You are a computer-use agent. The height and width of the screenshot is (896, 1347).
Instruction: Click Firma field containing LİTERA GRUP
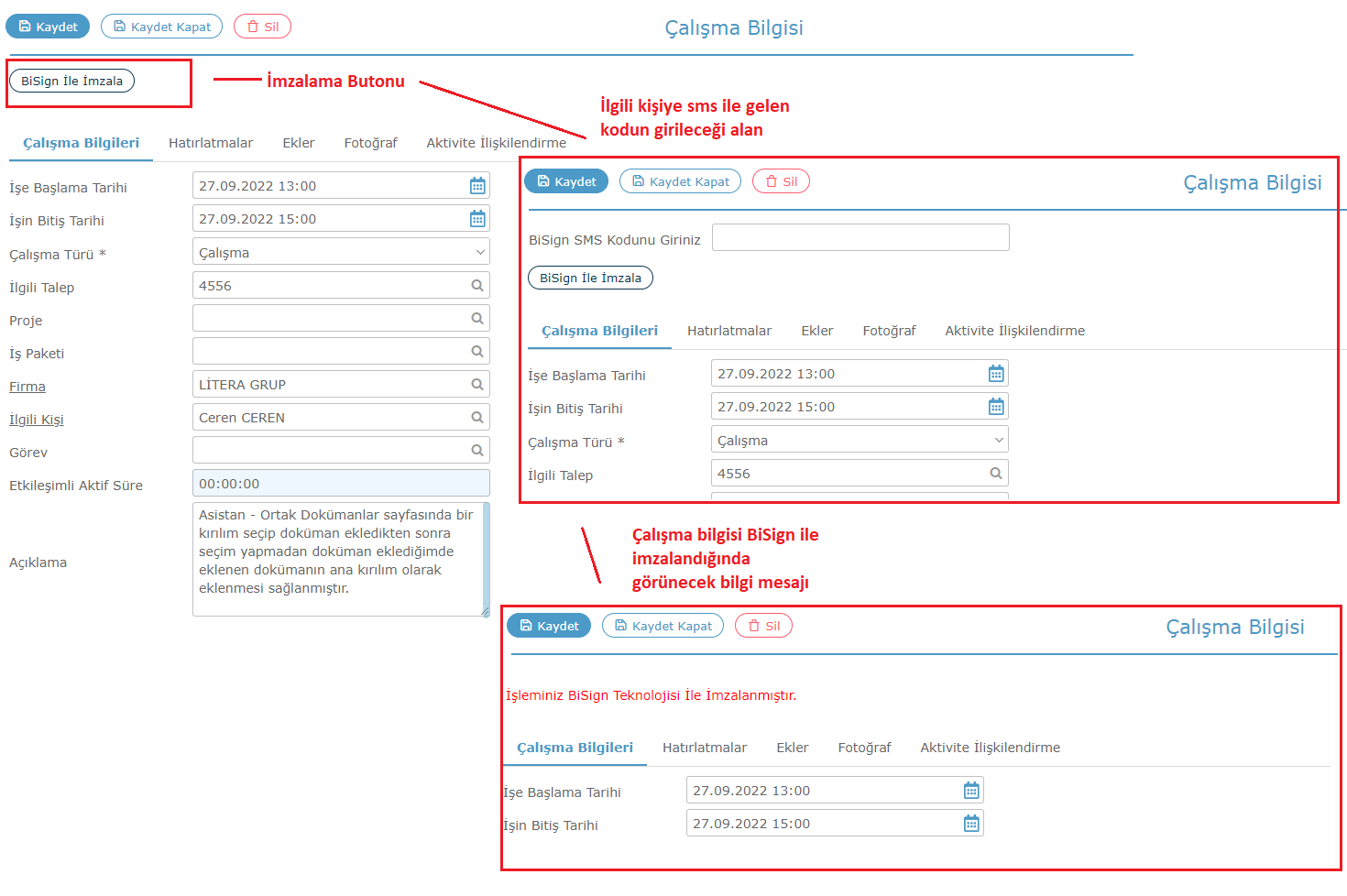pos(341,384)
